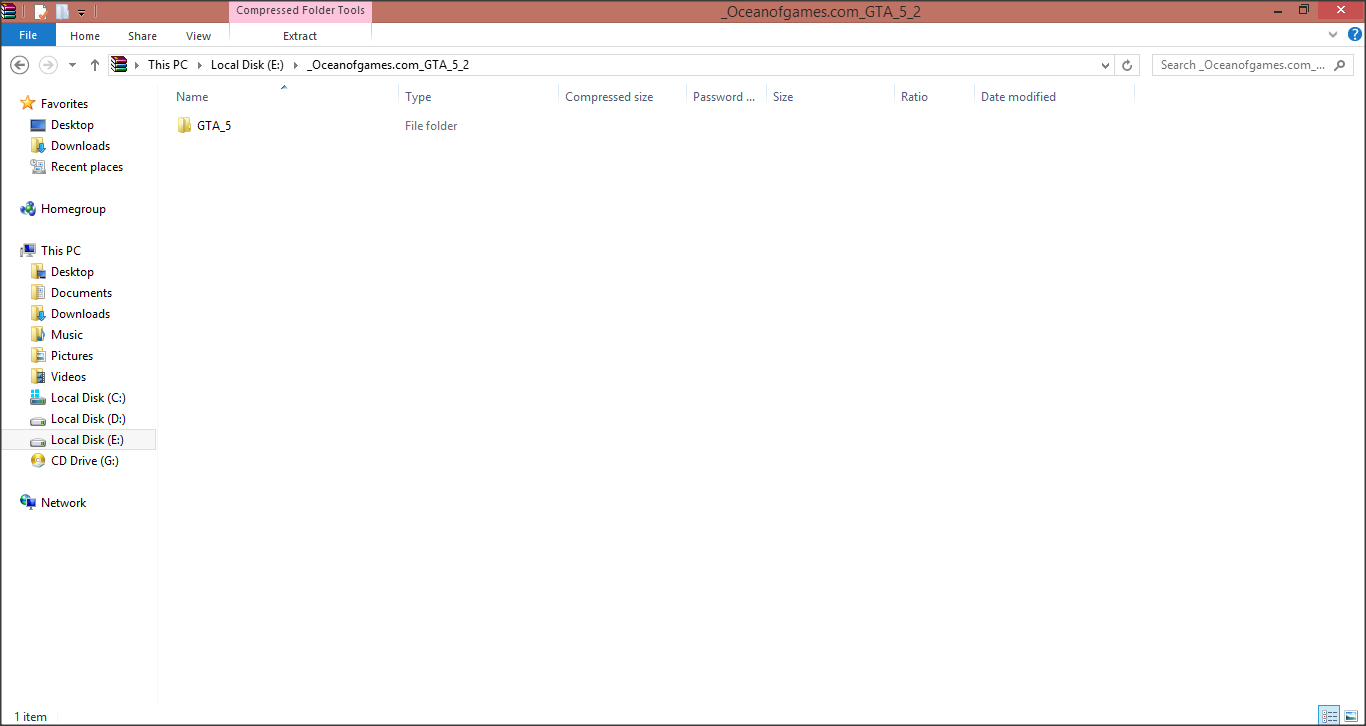The width and height of the screenshot is (1366, 726).
Task: Click the 'File folder' type cell
Action: [431, 126]
